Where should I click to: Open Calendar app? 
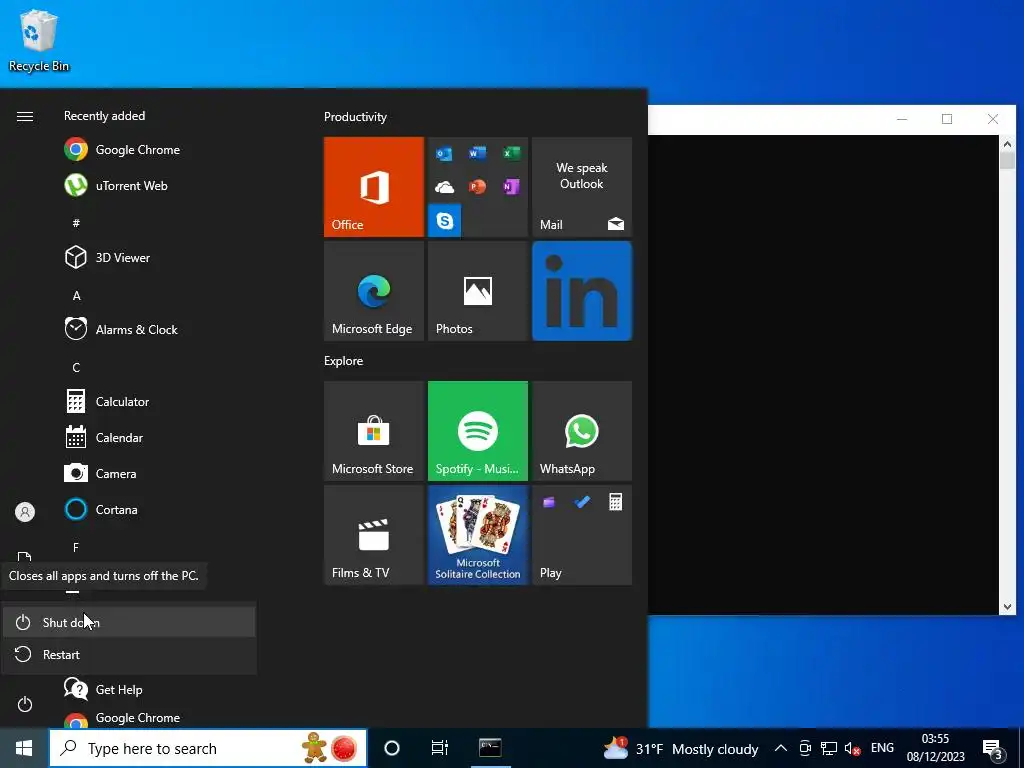[104, 437]
